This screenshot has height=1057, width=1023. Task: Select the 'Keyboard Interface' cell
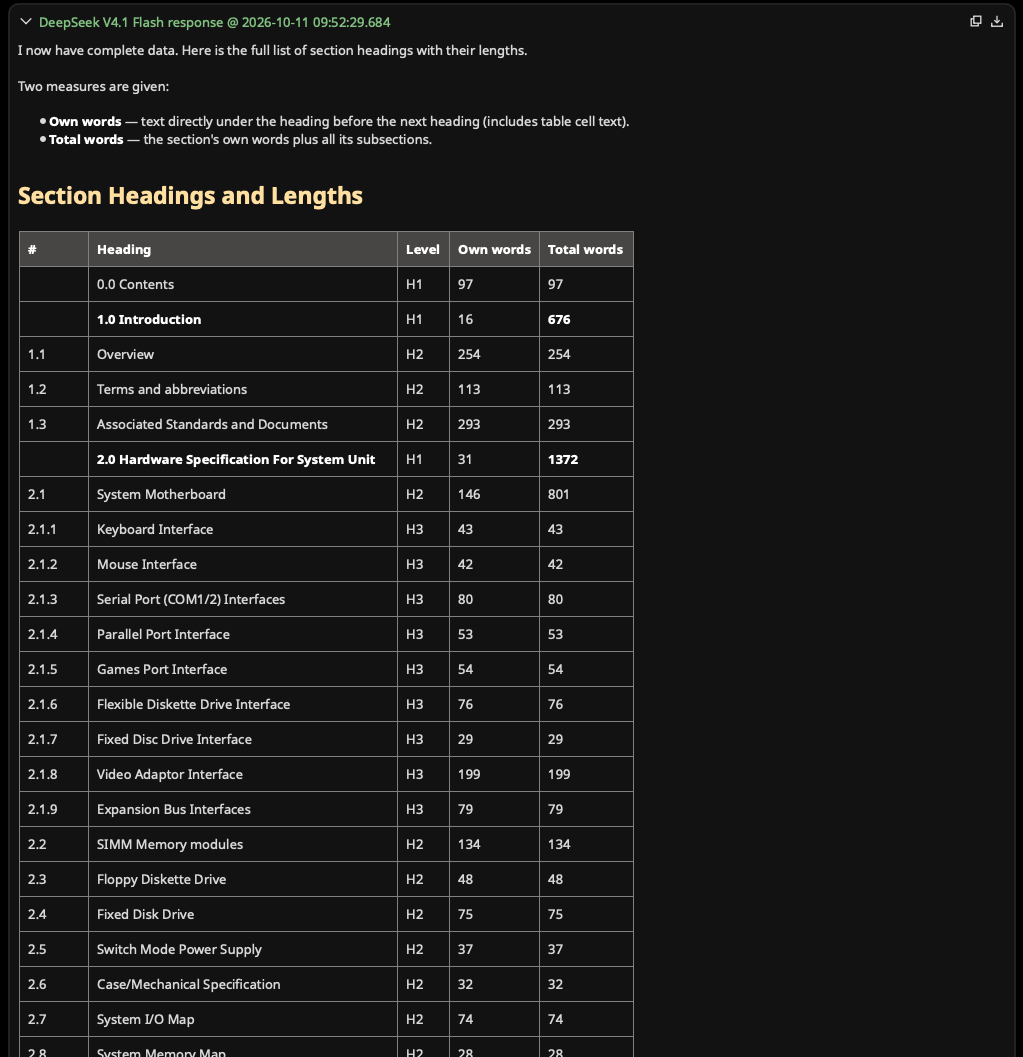tap(243, 530)
